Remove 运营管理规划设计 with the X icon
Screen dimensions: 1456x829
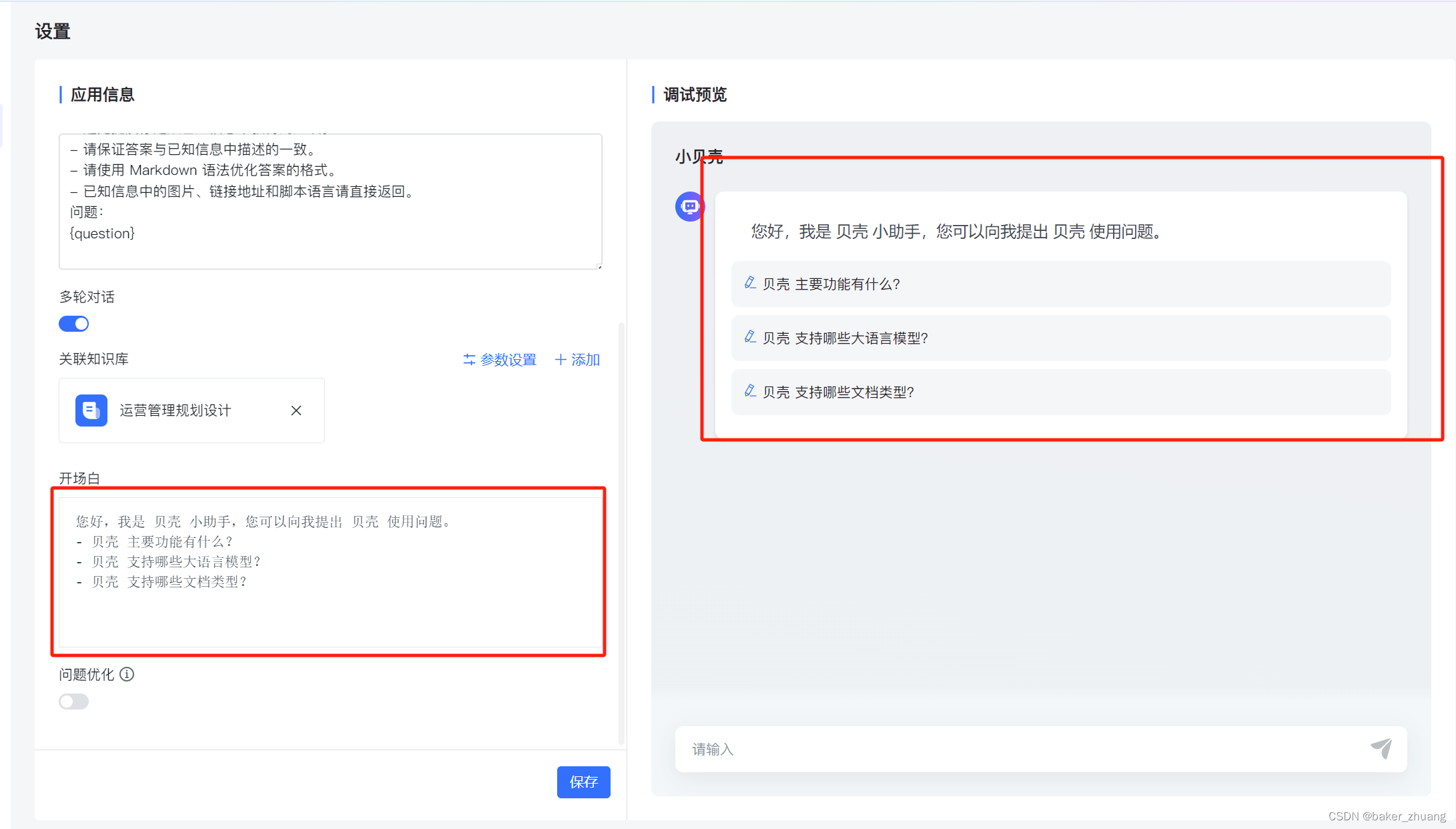pyautogui.click(x=296, y=410)
